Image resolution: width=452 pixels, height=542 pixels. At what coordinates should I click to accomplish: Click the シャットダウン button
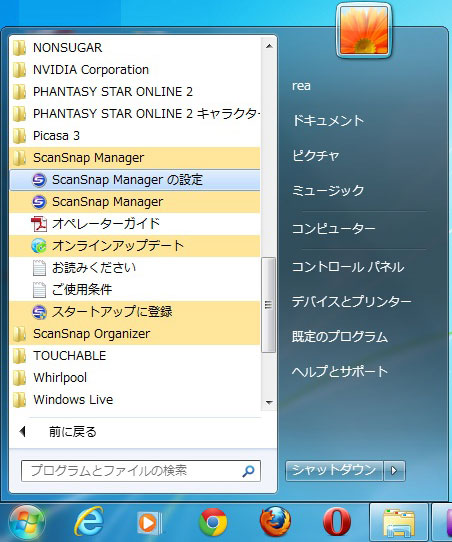334,470
